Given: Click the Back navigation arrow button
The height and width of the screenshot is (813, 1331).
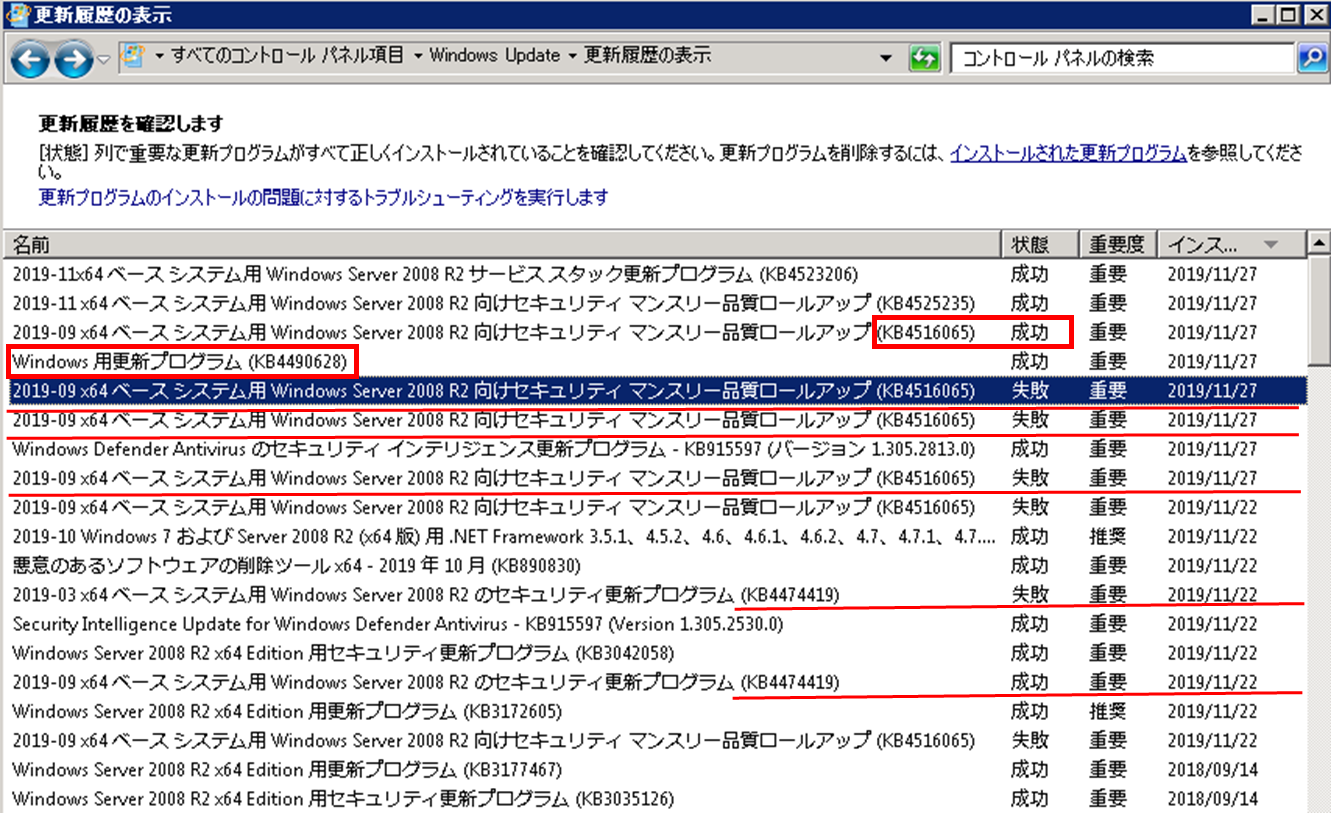Looking at the screenshot, I should 30,61.
